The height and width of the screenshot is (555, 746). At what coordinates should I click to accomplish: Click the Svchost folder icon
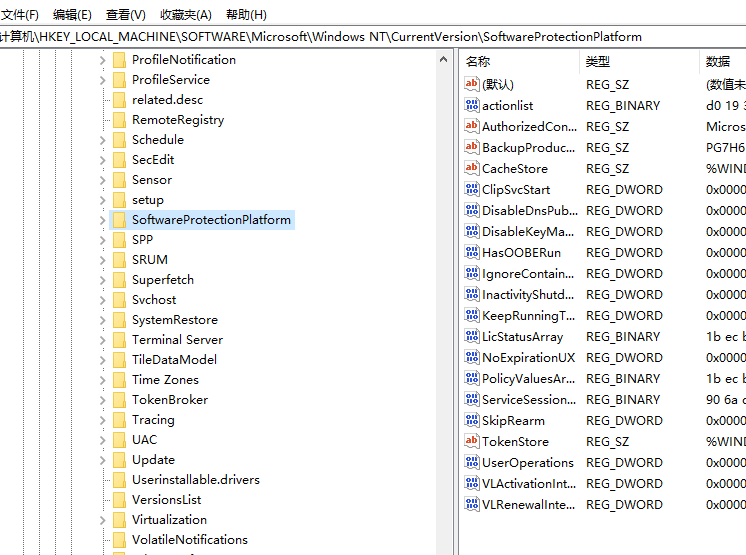click(119, 300)
